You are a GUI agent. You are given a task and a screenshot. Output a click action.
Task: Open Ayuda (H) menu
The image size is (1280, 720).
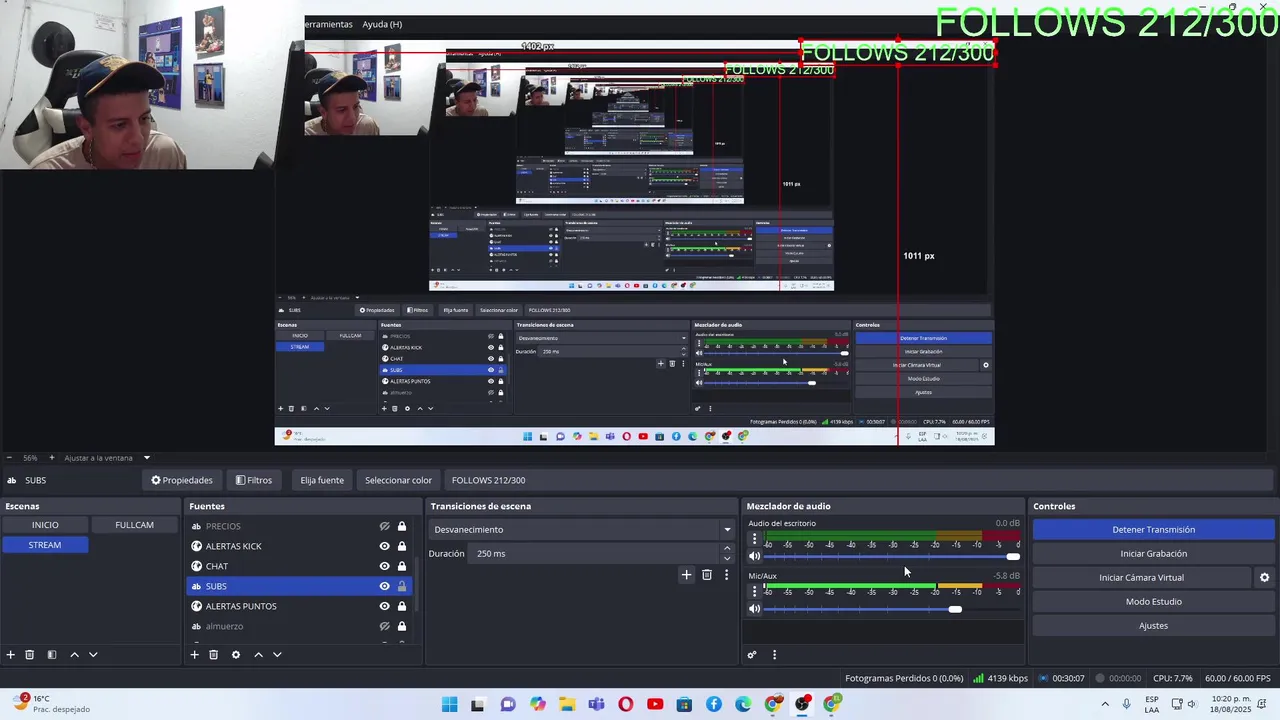pos(382,24)
